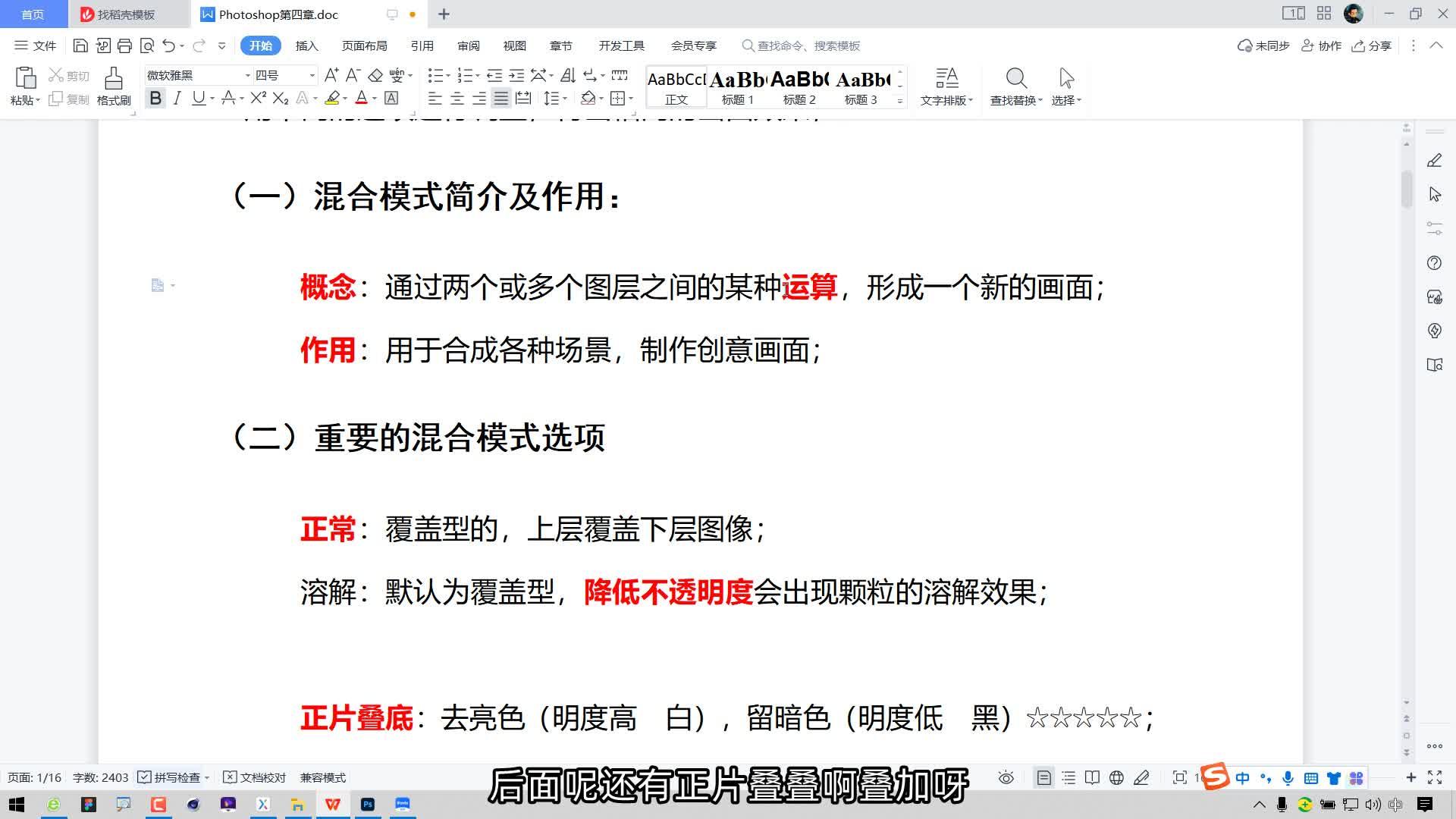Toggle spell check (拼写检查) in status bar
The height and width of the screenshot is (819, 1456).
point(174,777)
